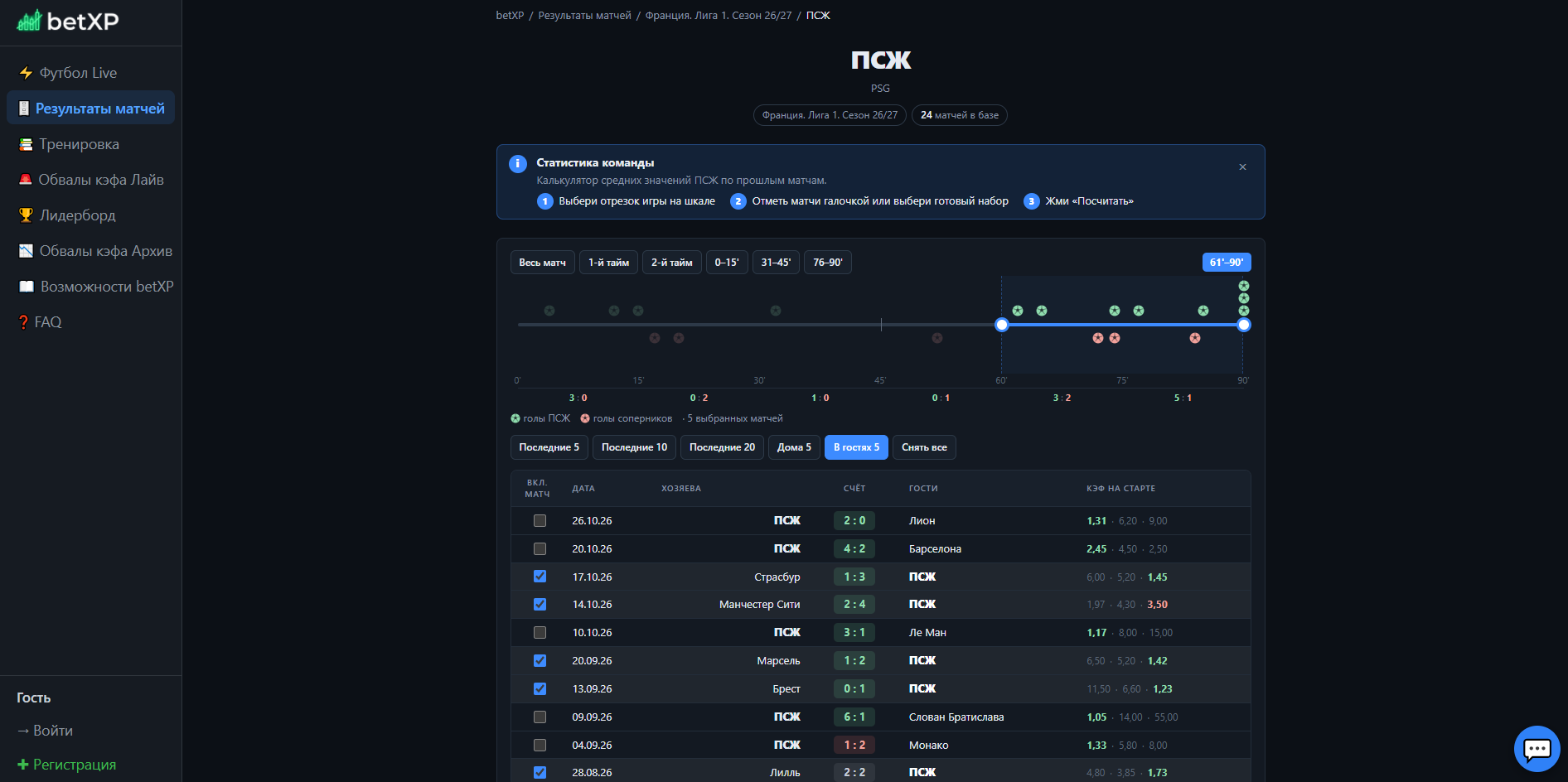Viewport: 1568px width, 782px height.
Task: Select the Последние 10 matches preset
Action: pyautogui.click(x=634, y=447)
